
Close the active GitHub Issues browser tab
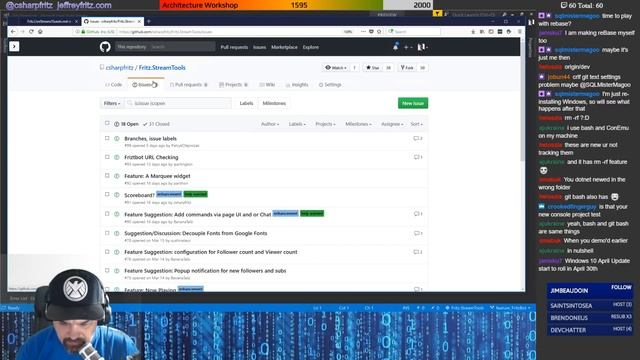(x=140, y=21)
